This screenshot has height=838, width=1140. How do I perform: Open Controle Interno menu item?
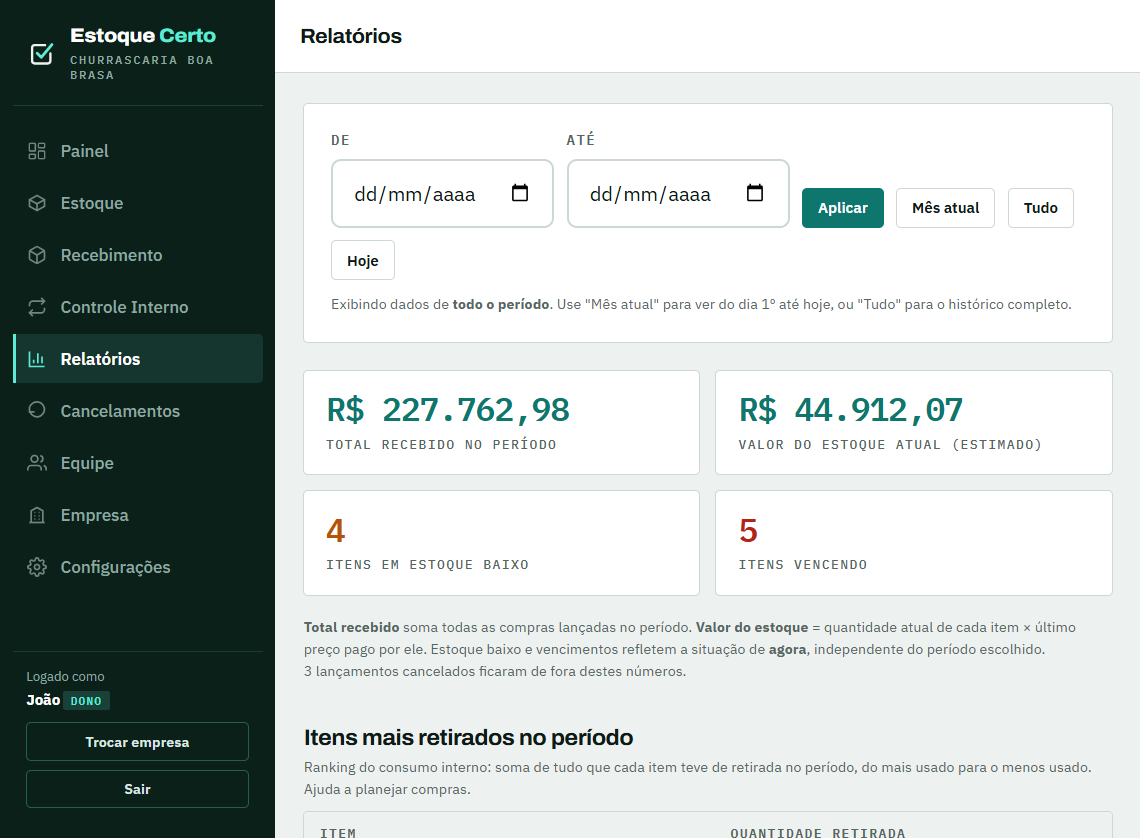click(138, 307)
